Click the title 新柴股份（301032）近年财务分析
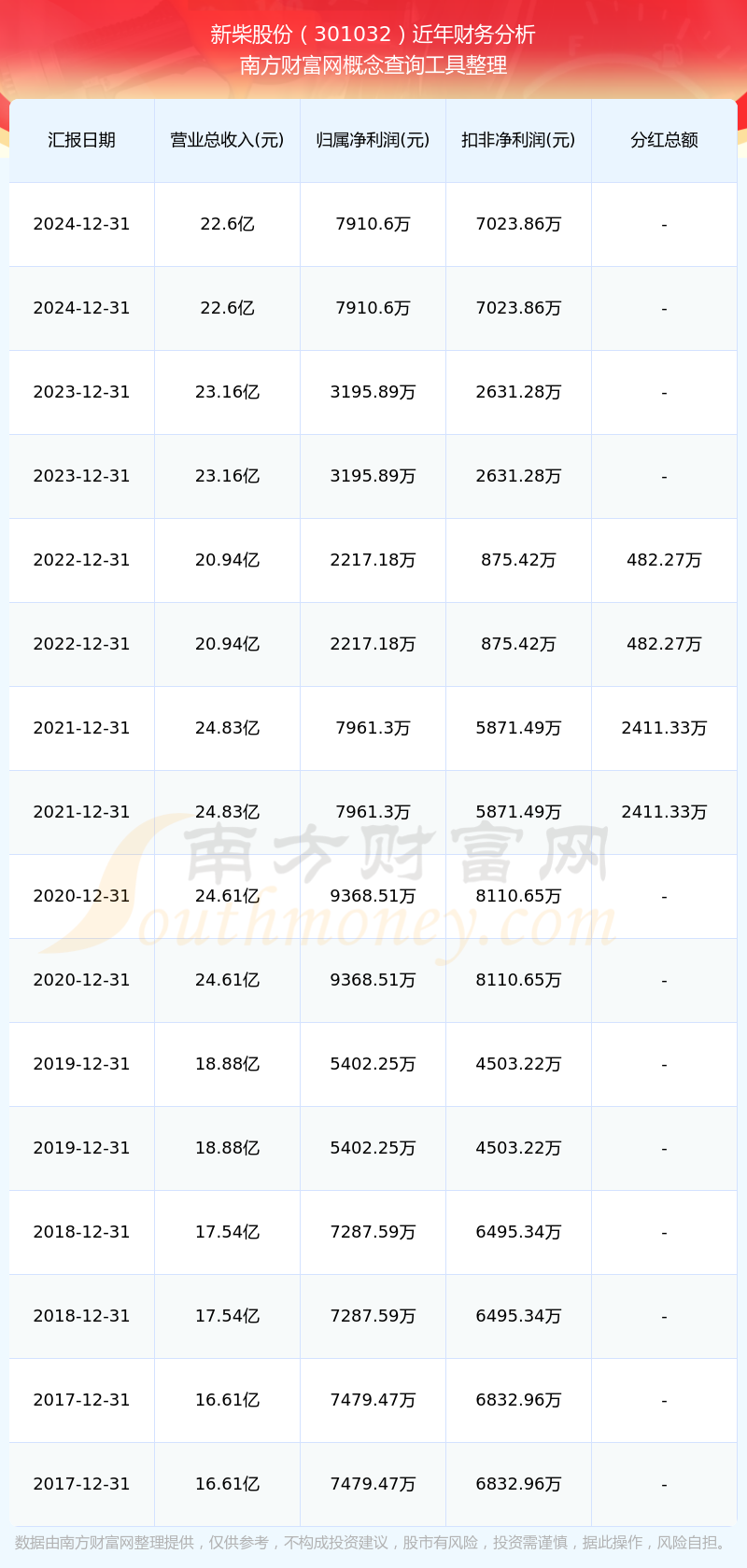 [x=373, y=35]
